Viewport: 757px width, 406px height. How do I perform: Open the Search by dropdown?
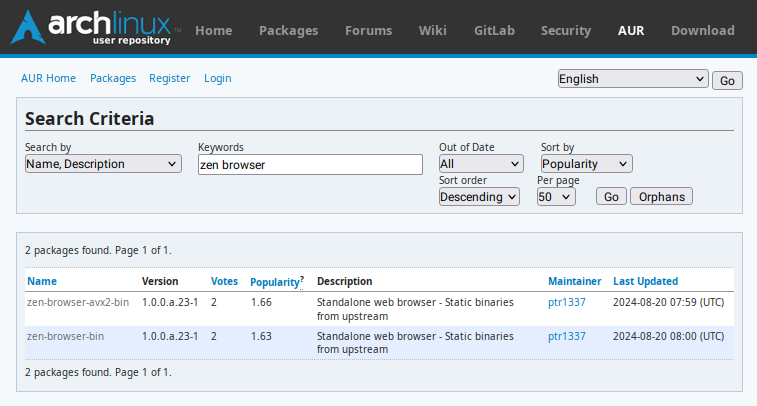pyautogui.click(x=103, y=164)
